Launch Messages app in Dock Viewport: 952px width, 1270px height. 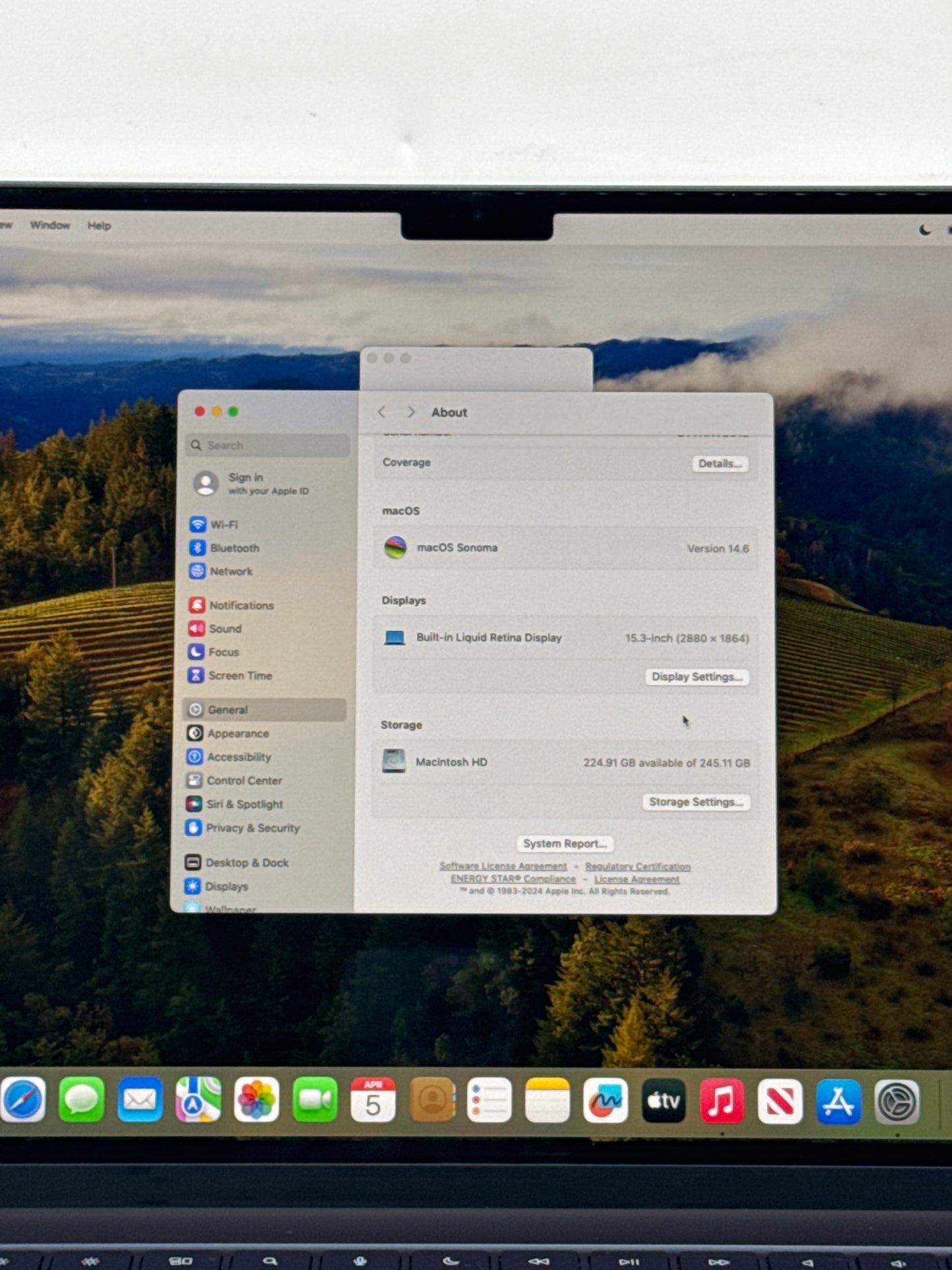(x=82, y=1100)
